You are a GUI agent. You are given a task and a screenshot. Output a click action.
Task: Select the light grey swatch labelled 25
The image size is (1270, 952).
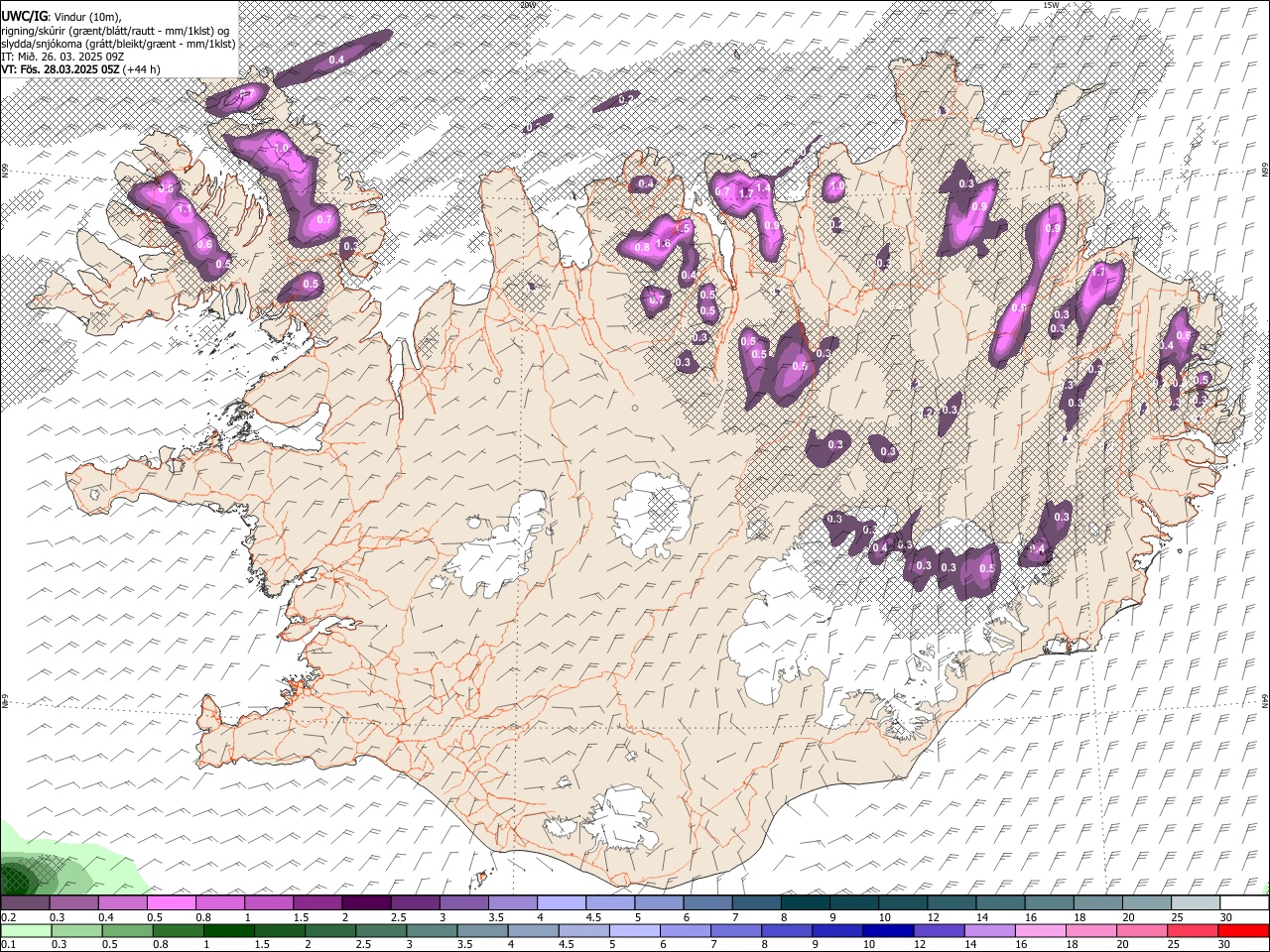(x=1196, y=902)
